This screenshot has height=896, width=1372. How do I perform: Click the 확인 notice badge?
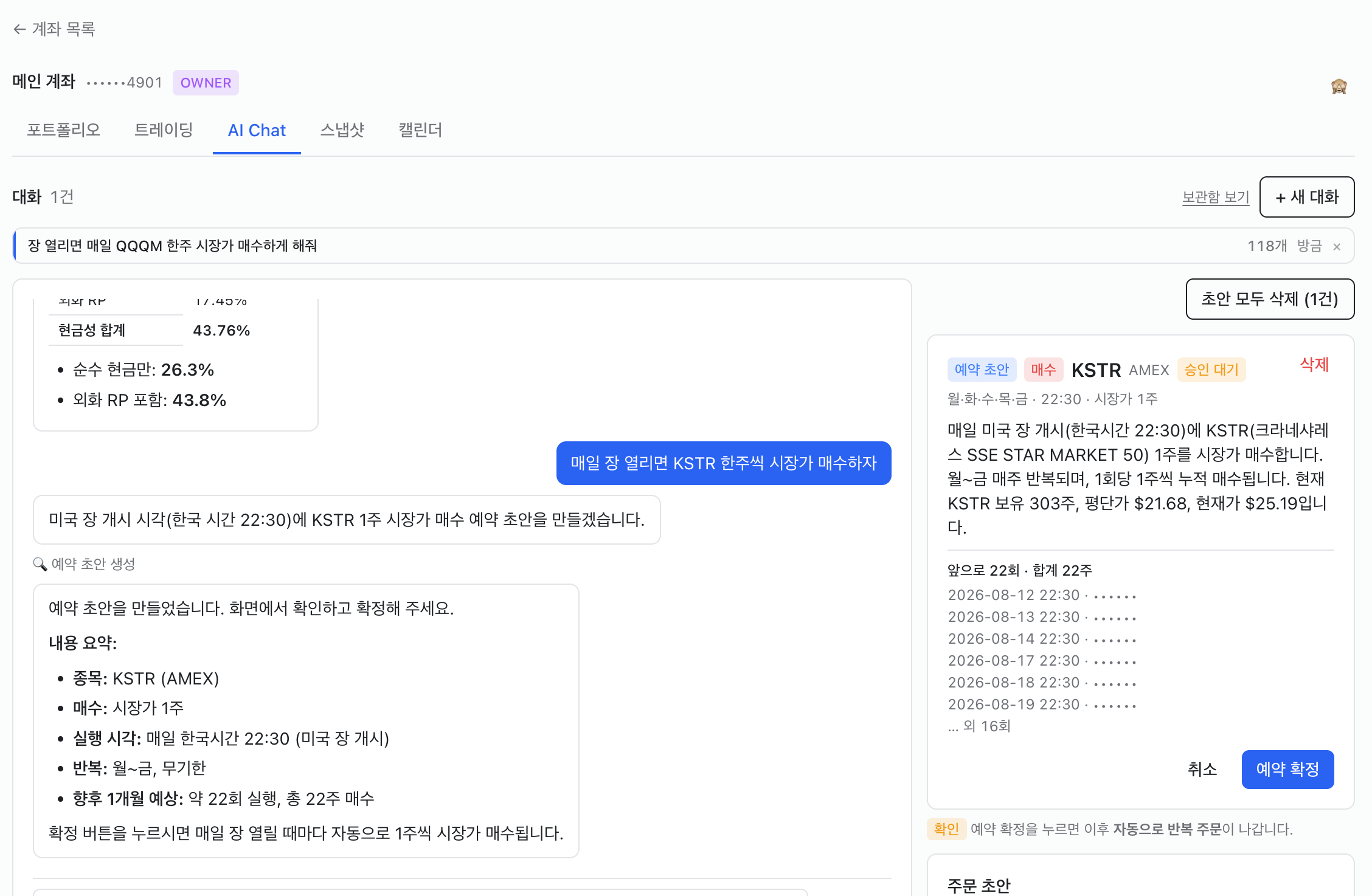tap(946, 829)
